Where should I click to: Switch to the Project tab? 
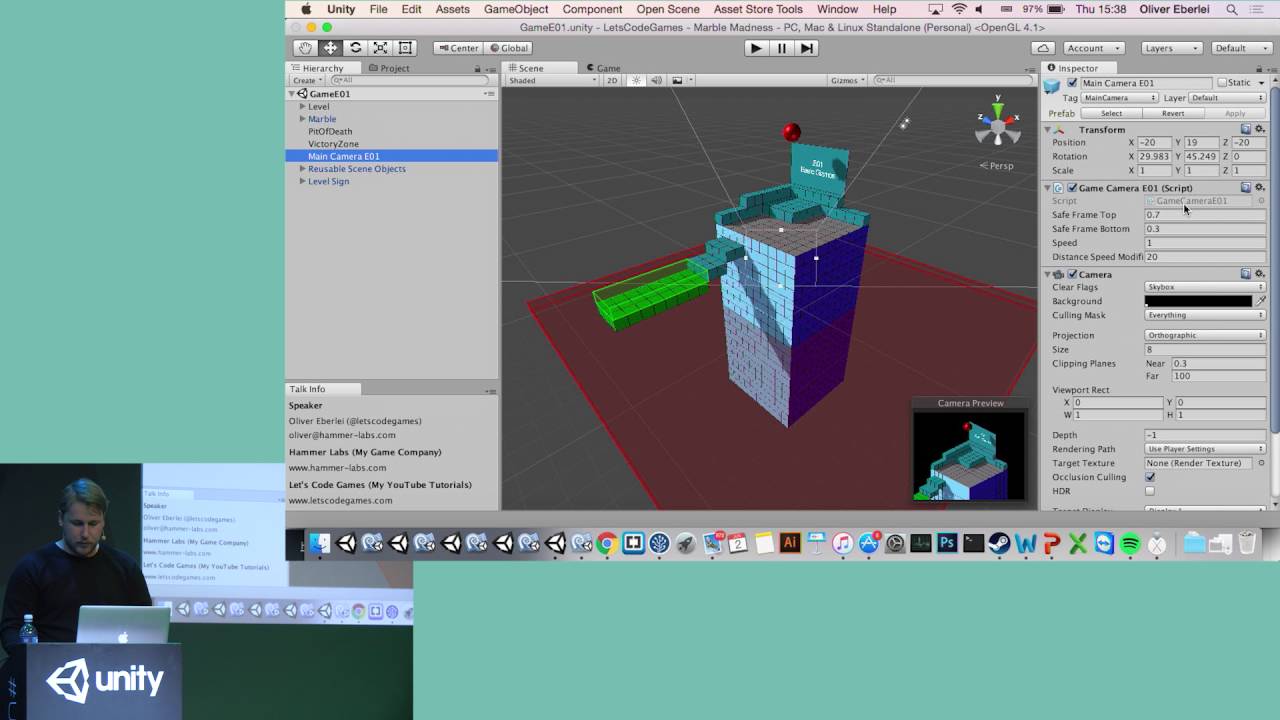[389, 68]
